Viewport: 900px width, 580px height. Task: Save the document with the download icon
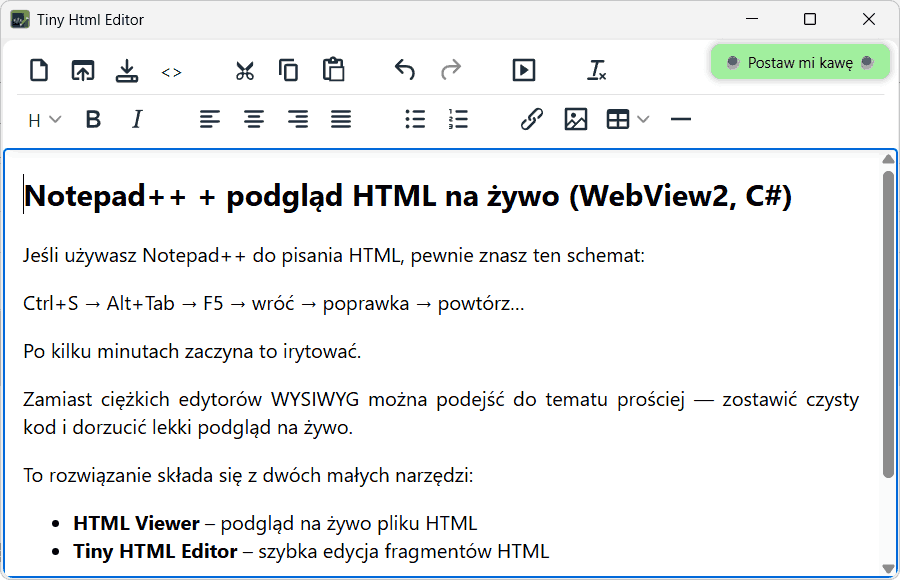click(126, 70)
